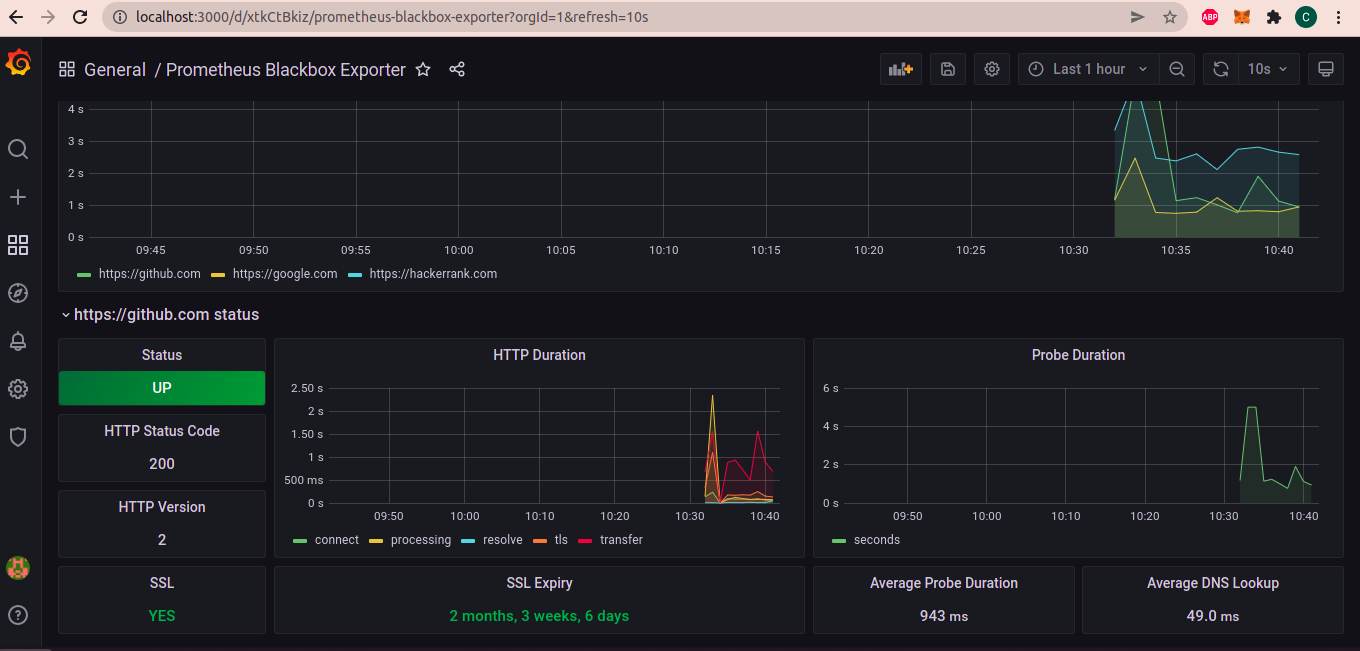Click the user avatar in sidebar
Viewport: 1360px width, 651px height.
[18, 567]
